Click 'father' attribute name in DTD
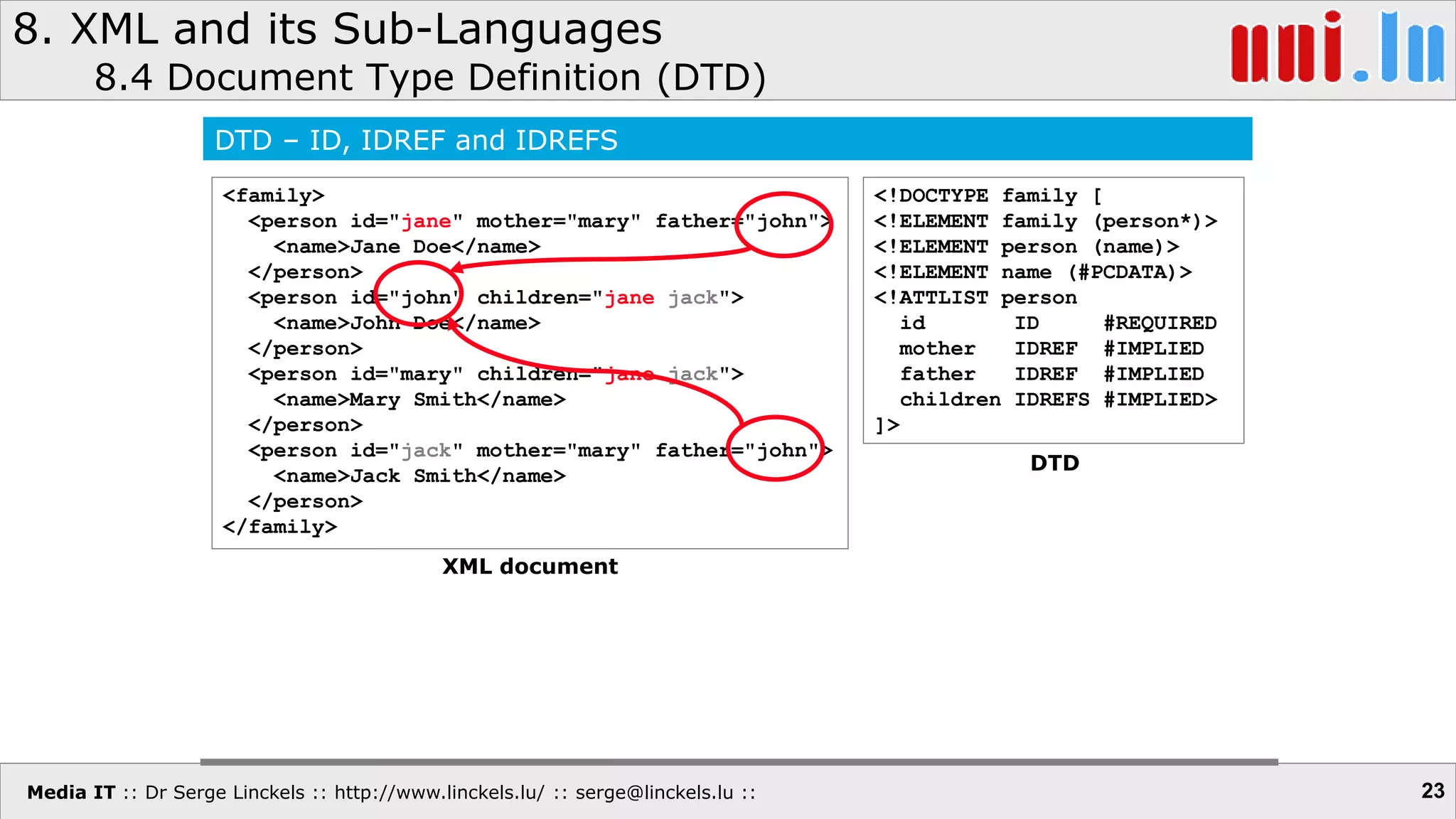The width and height of the screenshot is (1456, 819). click(x=937, y=374)
